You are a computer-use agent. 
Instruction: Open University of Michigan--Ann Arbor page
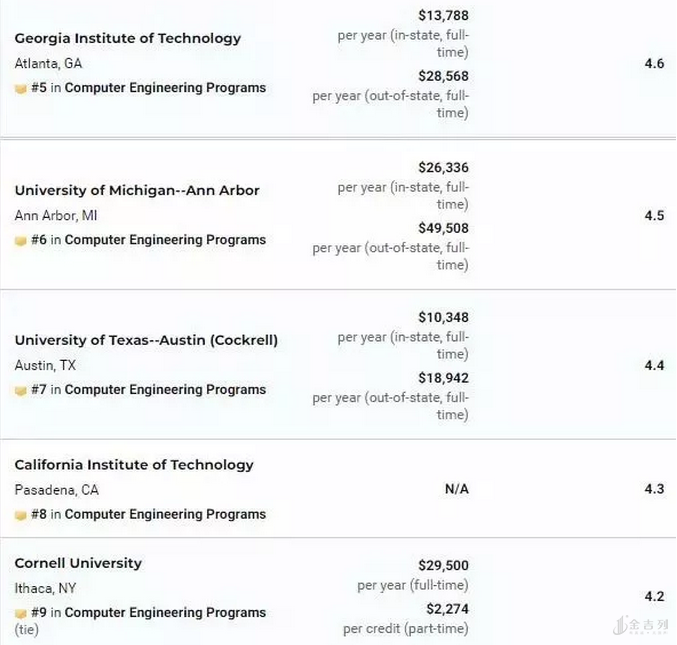(136, 190)
